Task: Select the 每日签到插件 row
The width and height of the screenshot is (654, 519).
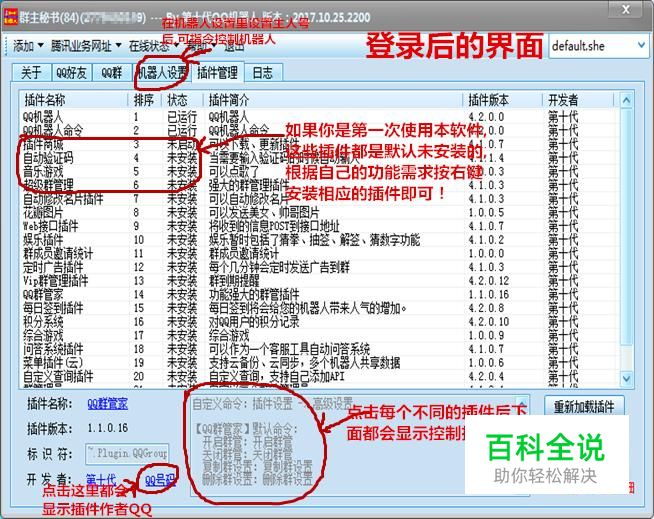Action: [x=319, y=308]
